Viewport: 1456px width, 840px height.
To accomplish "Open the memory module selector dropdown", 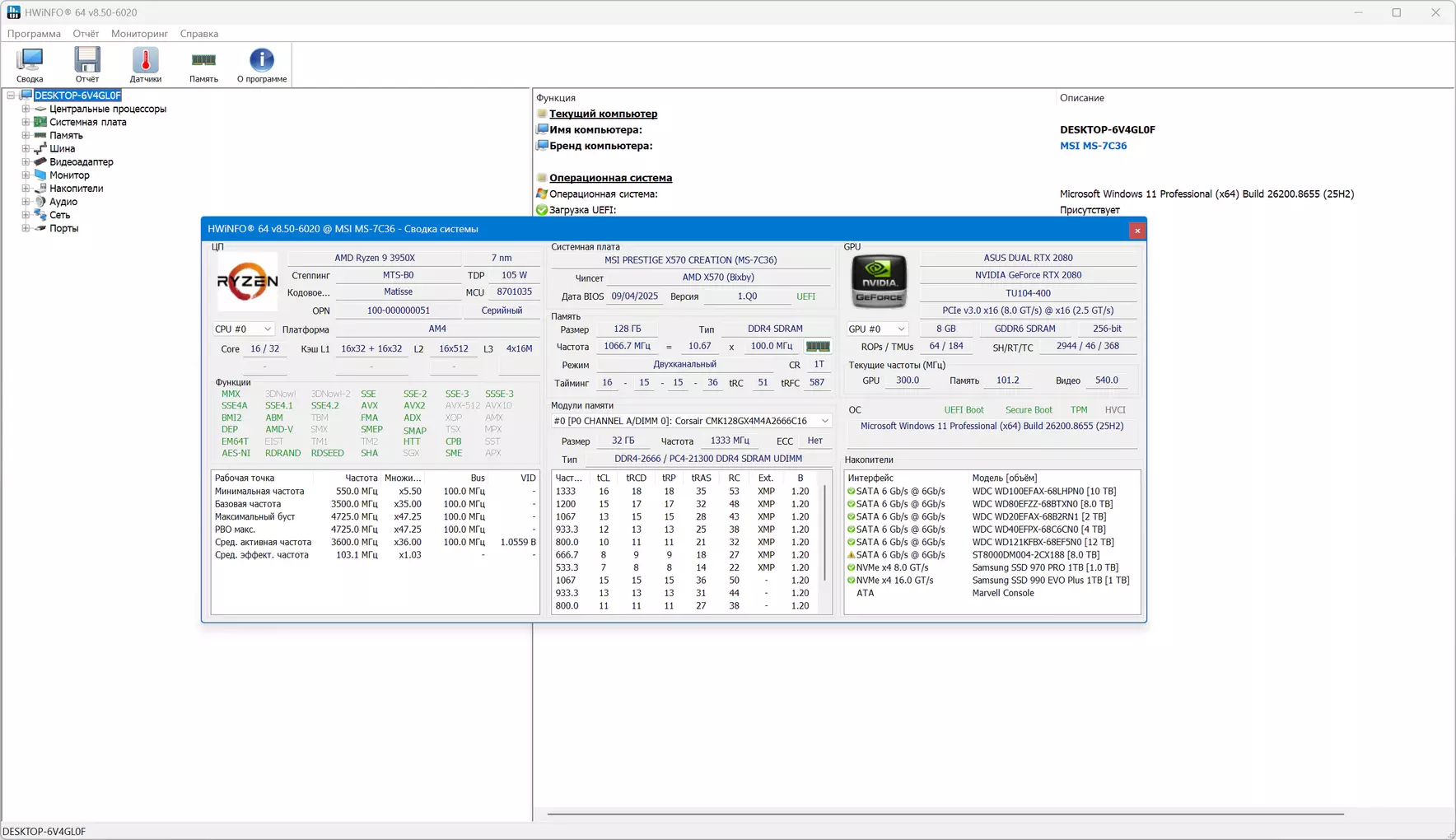I will [x=692, y=421].
